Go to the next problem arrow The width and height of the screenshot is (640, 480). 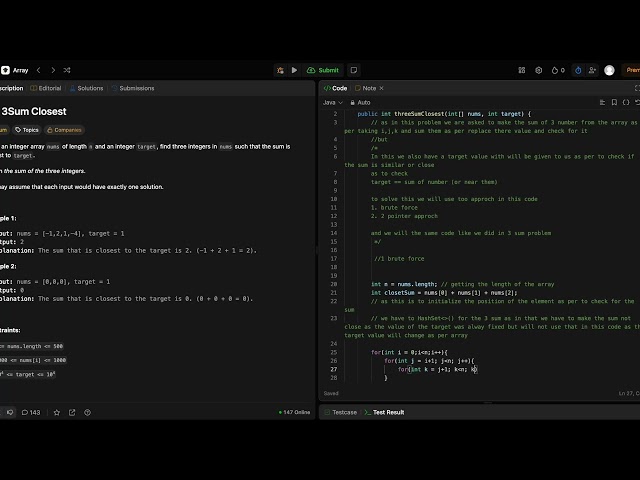52,70
